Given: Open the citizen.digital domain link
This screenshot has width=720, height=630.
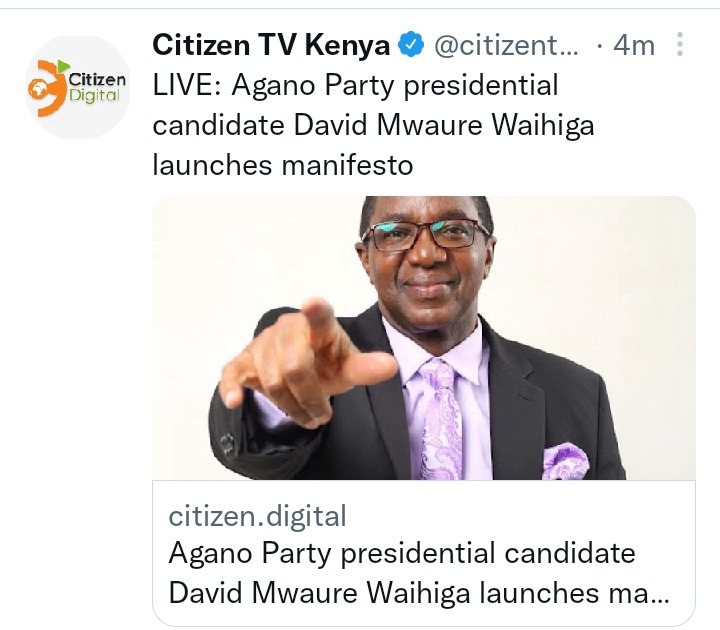Looking at the screenshot, I should (x=257, y=516).
